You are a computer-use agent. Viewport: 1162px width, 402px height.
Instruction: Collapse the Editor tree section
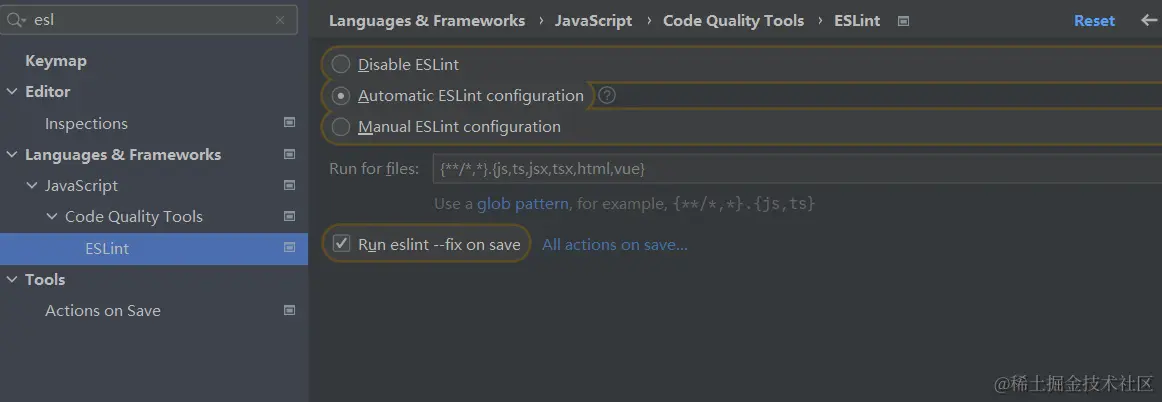(x=12, y=92)
